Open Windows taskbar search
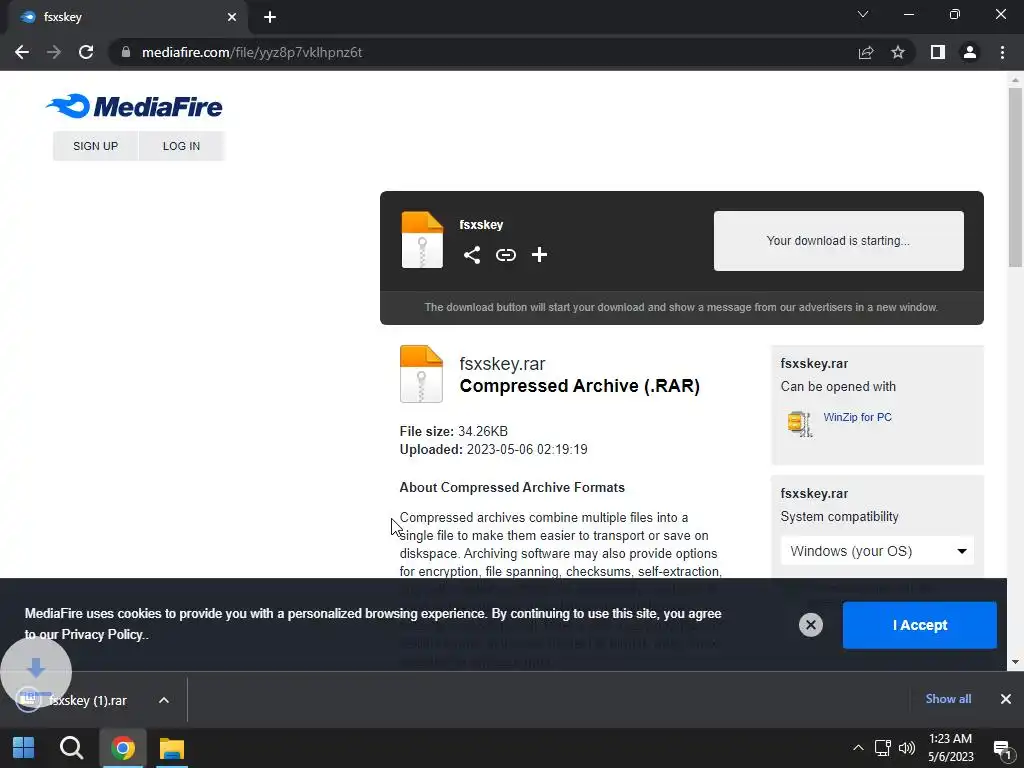The width and height of the screenshot is (1024, 768). coord(71,748)
